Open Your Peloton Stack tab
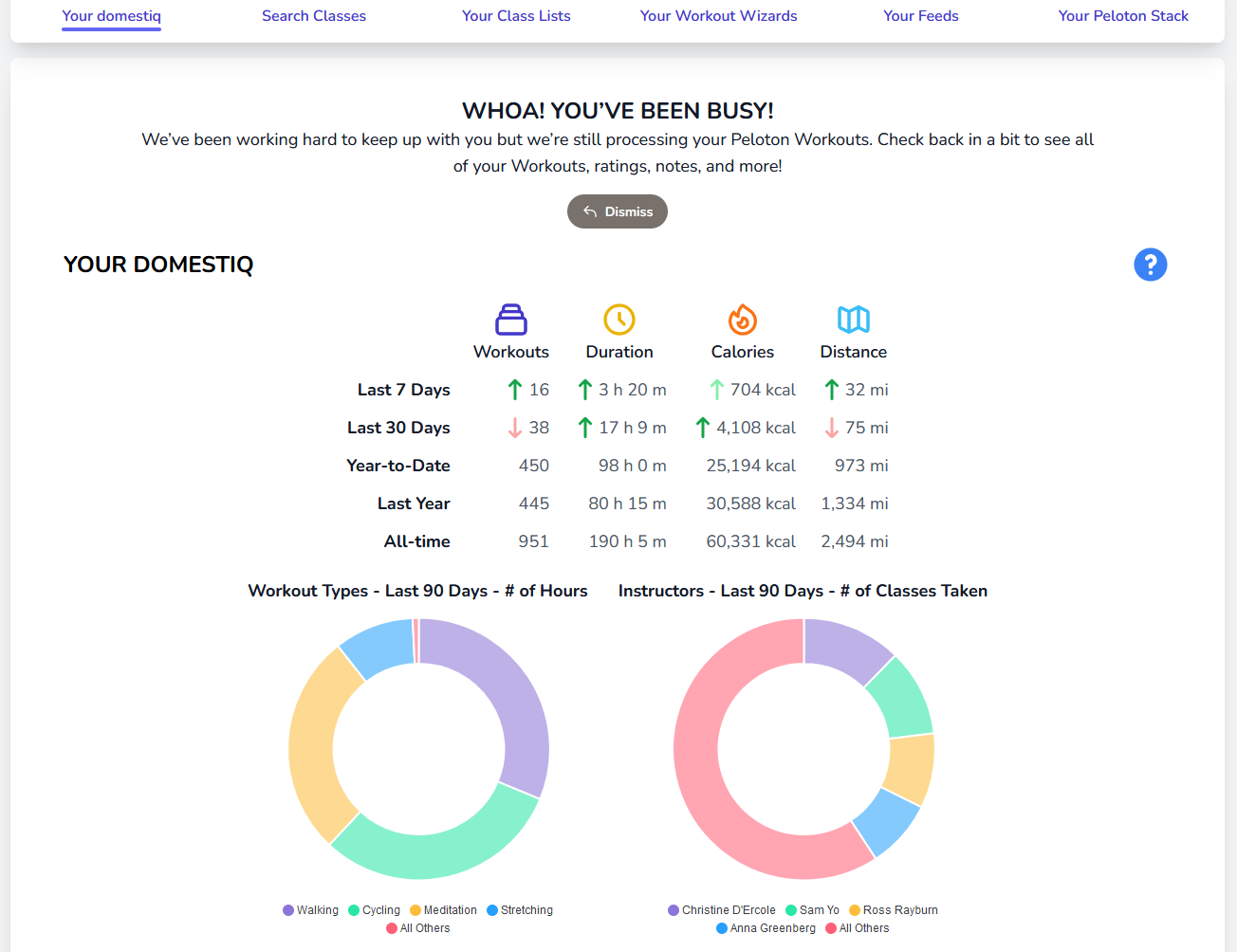Viewport: 1237px width, 952px height. click(1123, 16)
